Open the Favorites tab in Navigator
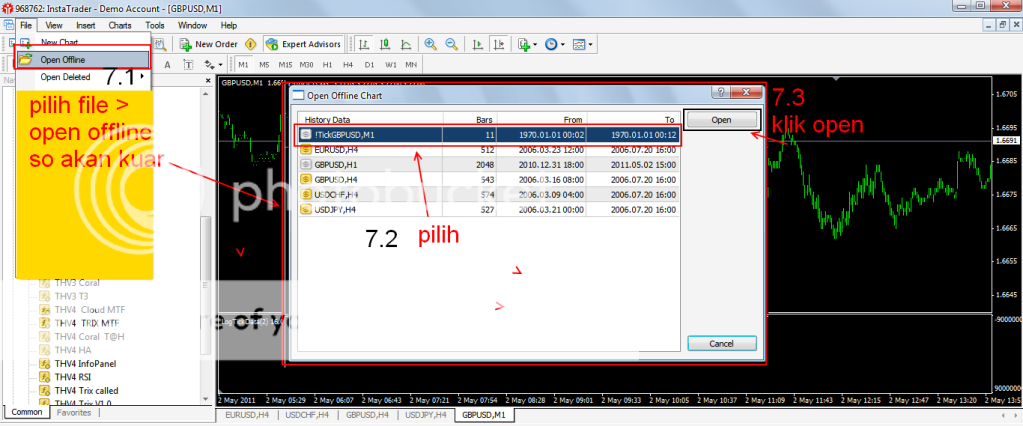The height and width of the screenshot is (426, 1023). 74,412
